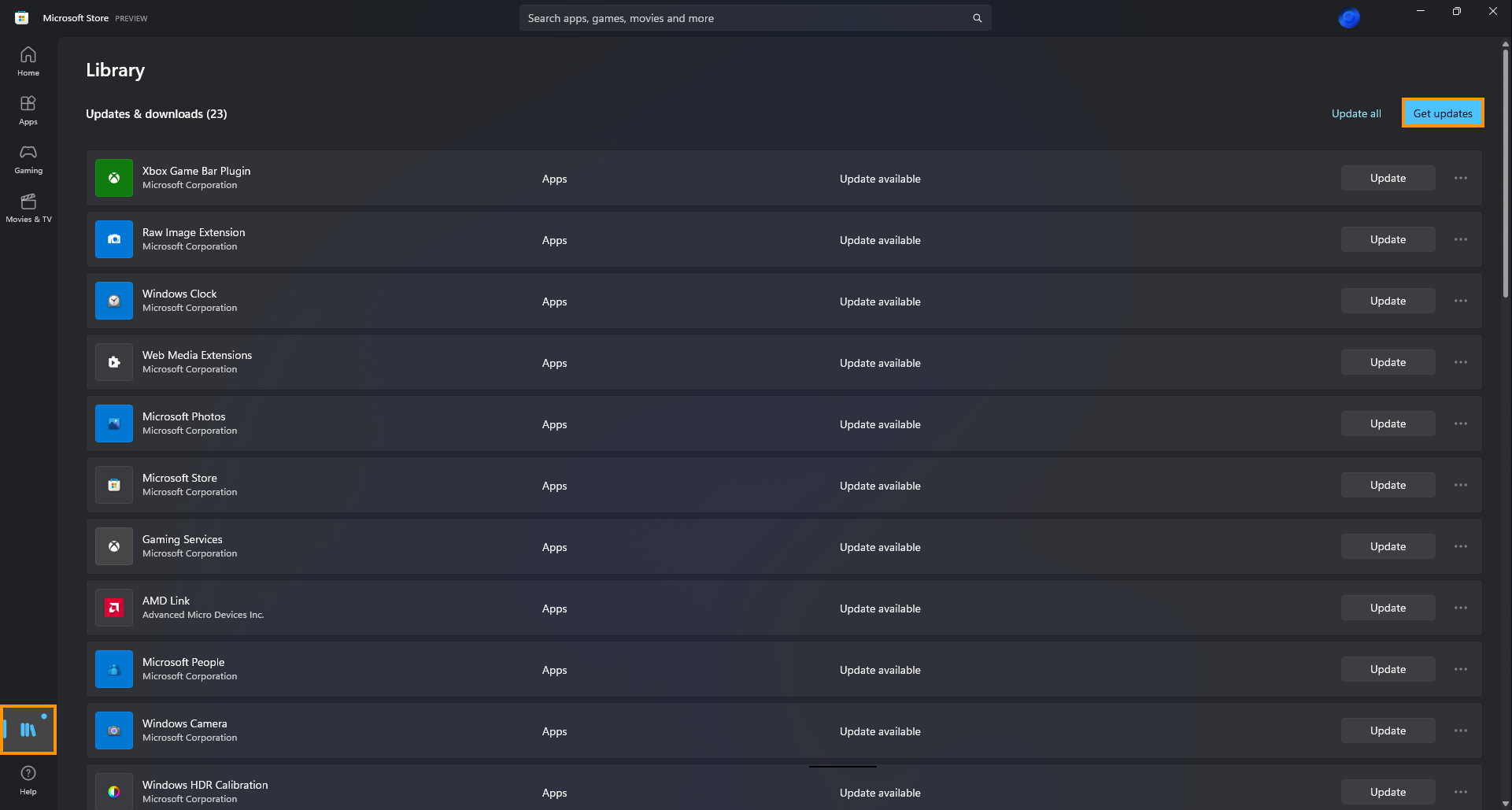Open more options for Web Media Extensions
Viewport: 1512px width, 810px height.
tap(1461, 362)
